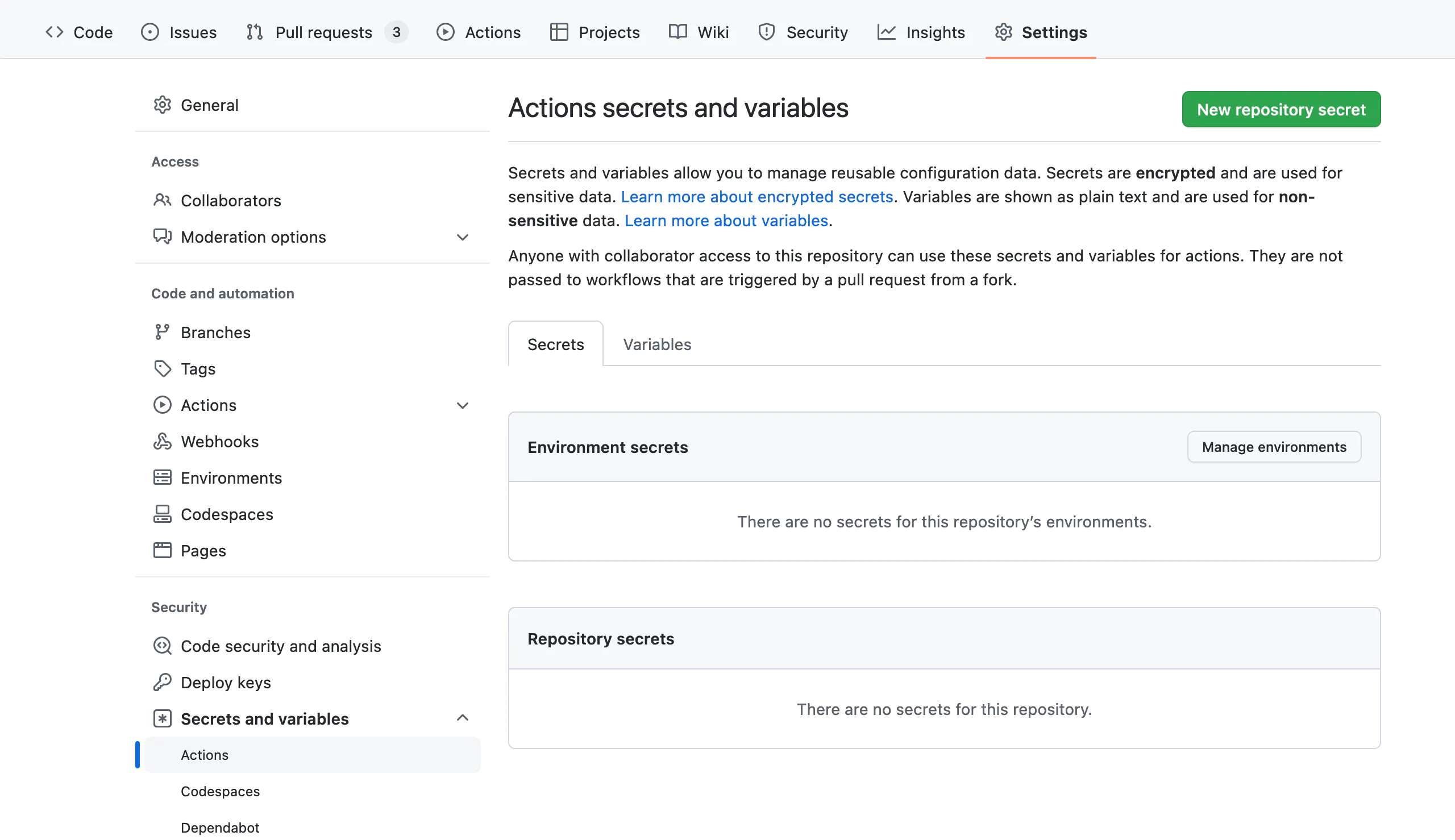
Task: Click 'There are no secrets for this repository.' text
Action: coord(945,709)
